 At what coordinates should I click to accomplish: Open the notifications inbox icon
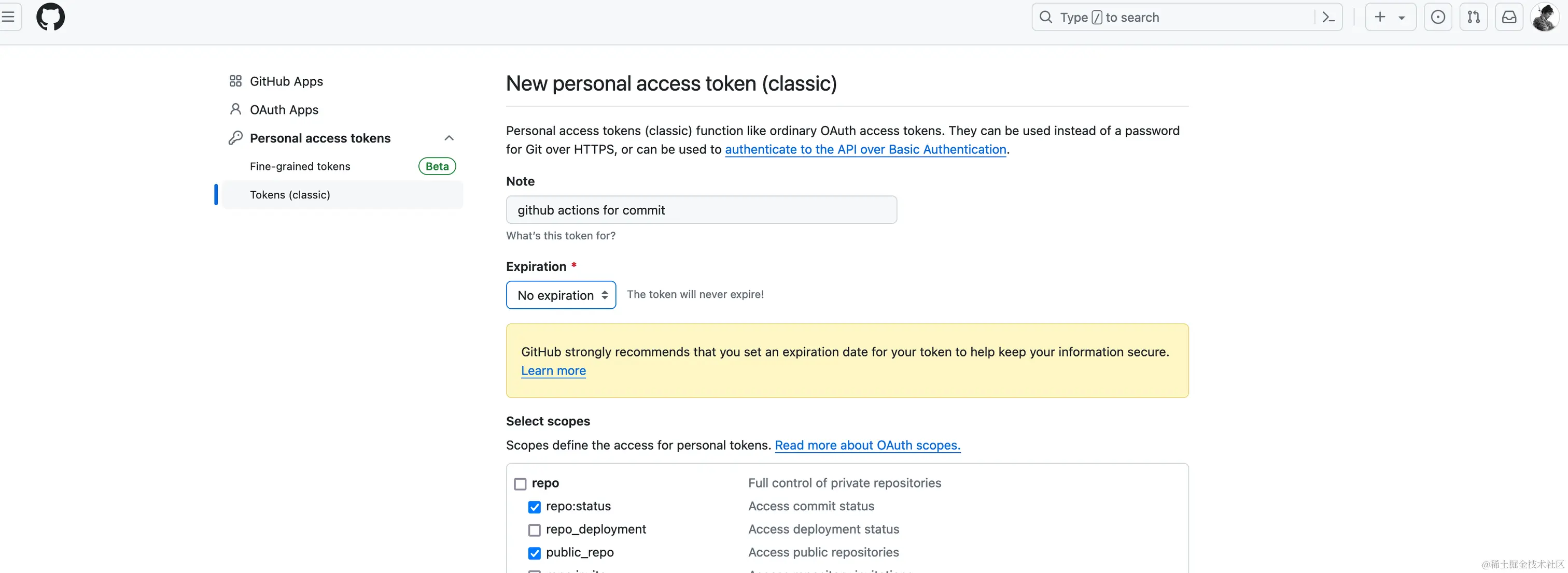(1509, 17)
